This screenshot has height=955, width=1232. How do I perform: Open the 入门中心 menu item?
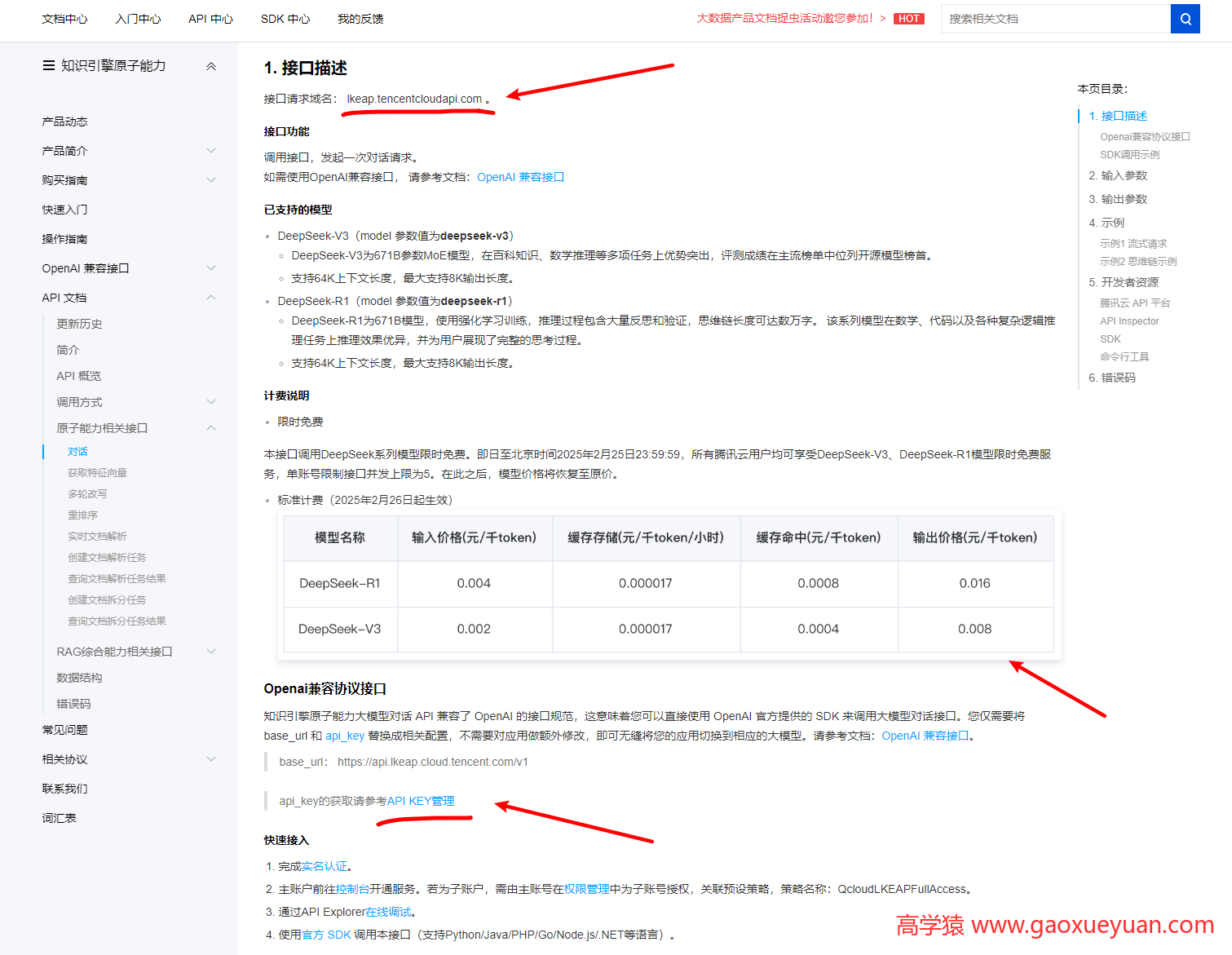[x=137, y=18]
